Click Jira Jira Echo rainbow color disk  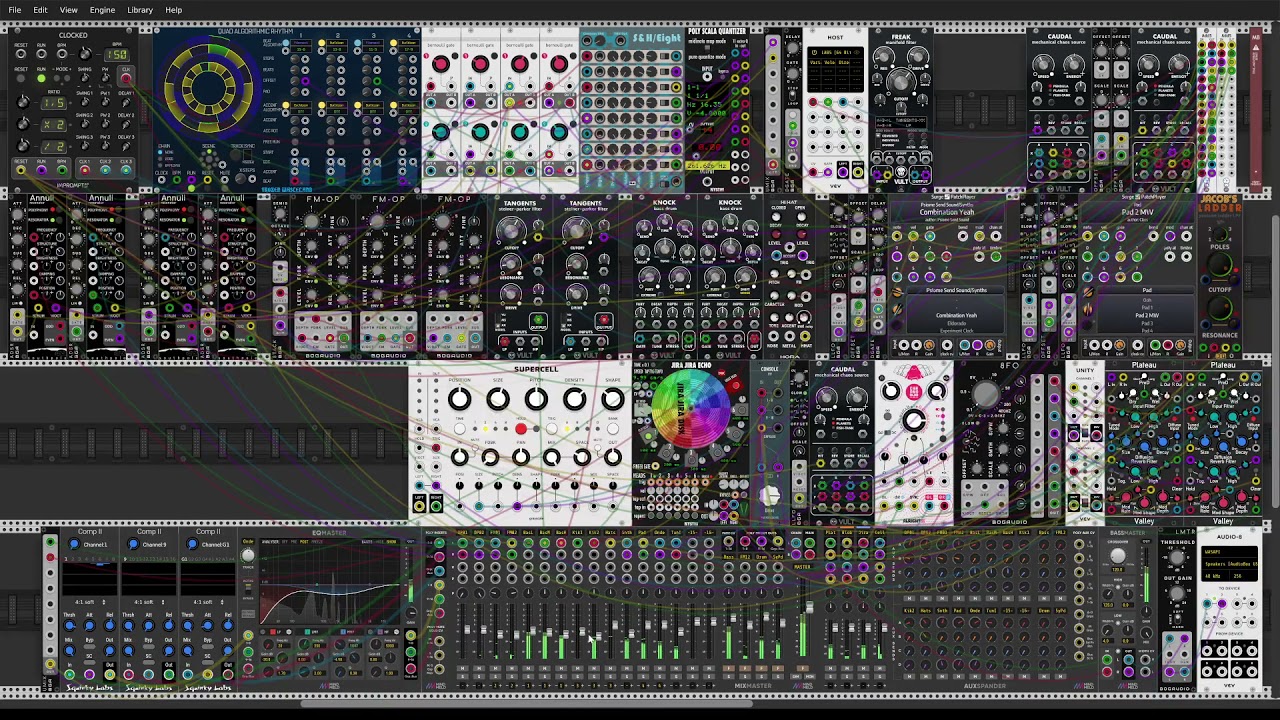pyautogui.click(x=690, y=410)
